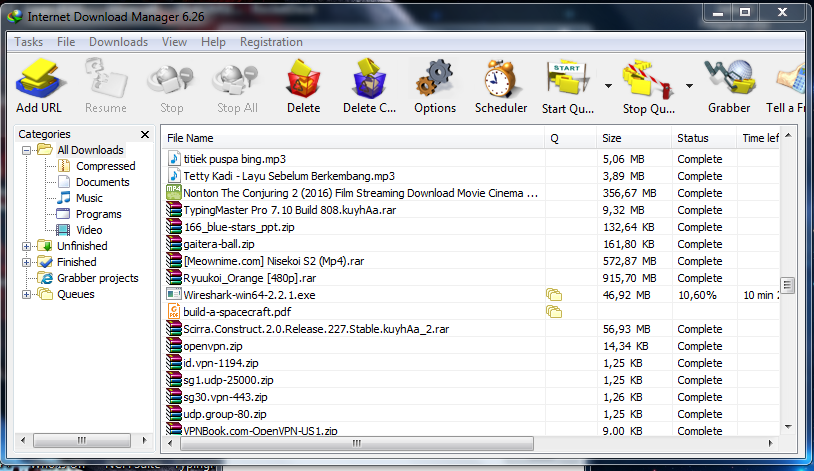Open the View menu

click(174, 42)
